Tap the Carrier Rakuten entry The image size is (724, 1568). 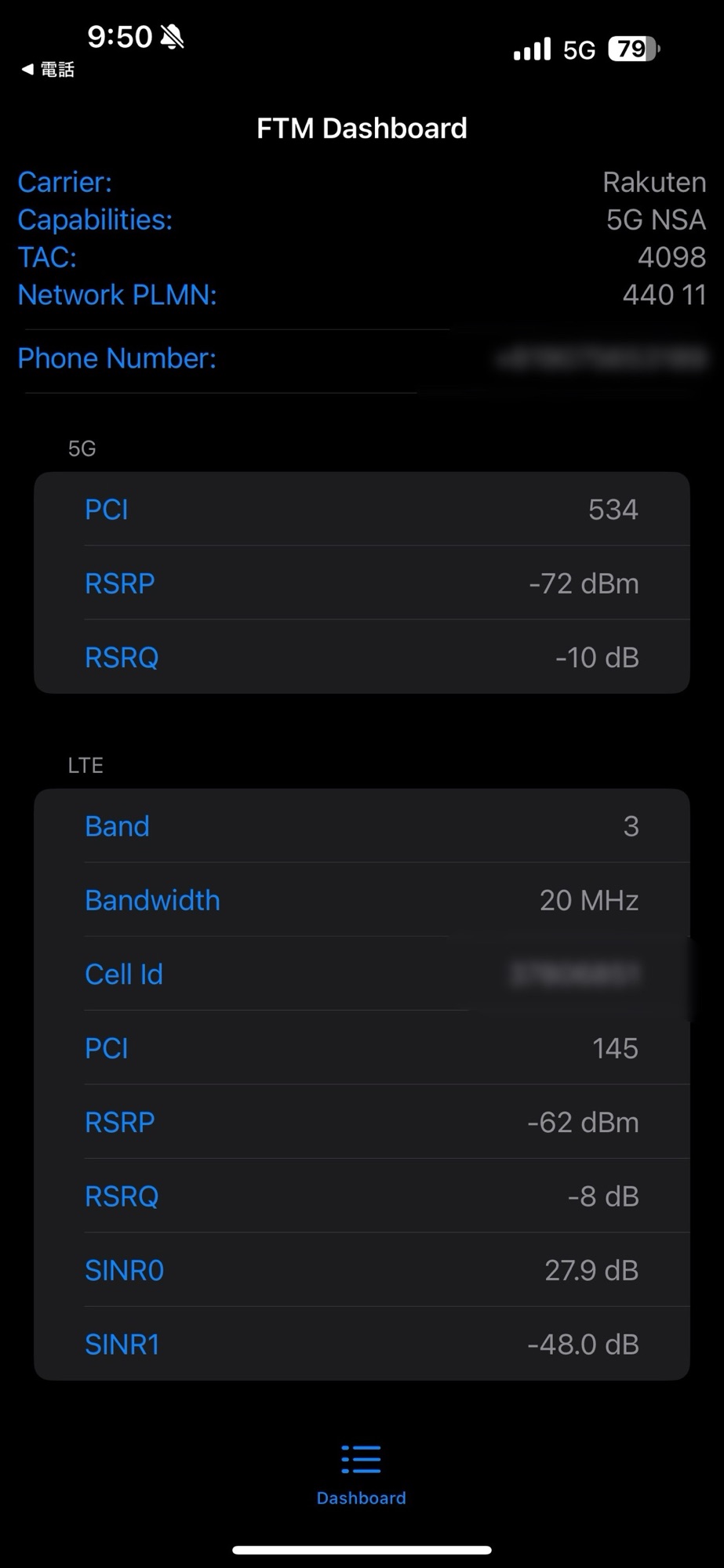pyautogui.click(x=362, y=182)
